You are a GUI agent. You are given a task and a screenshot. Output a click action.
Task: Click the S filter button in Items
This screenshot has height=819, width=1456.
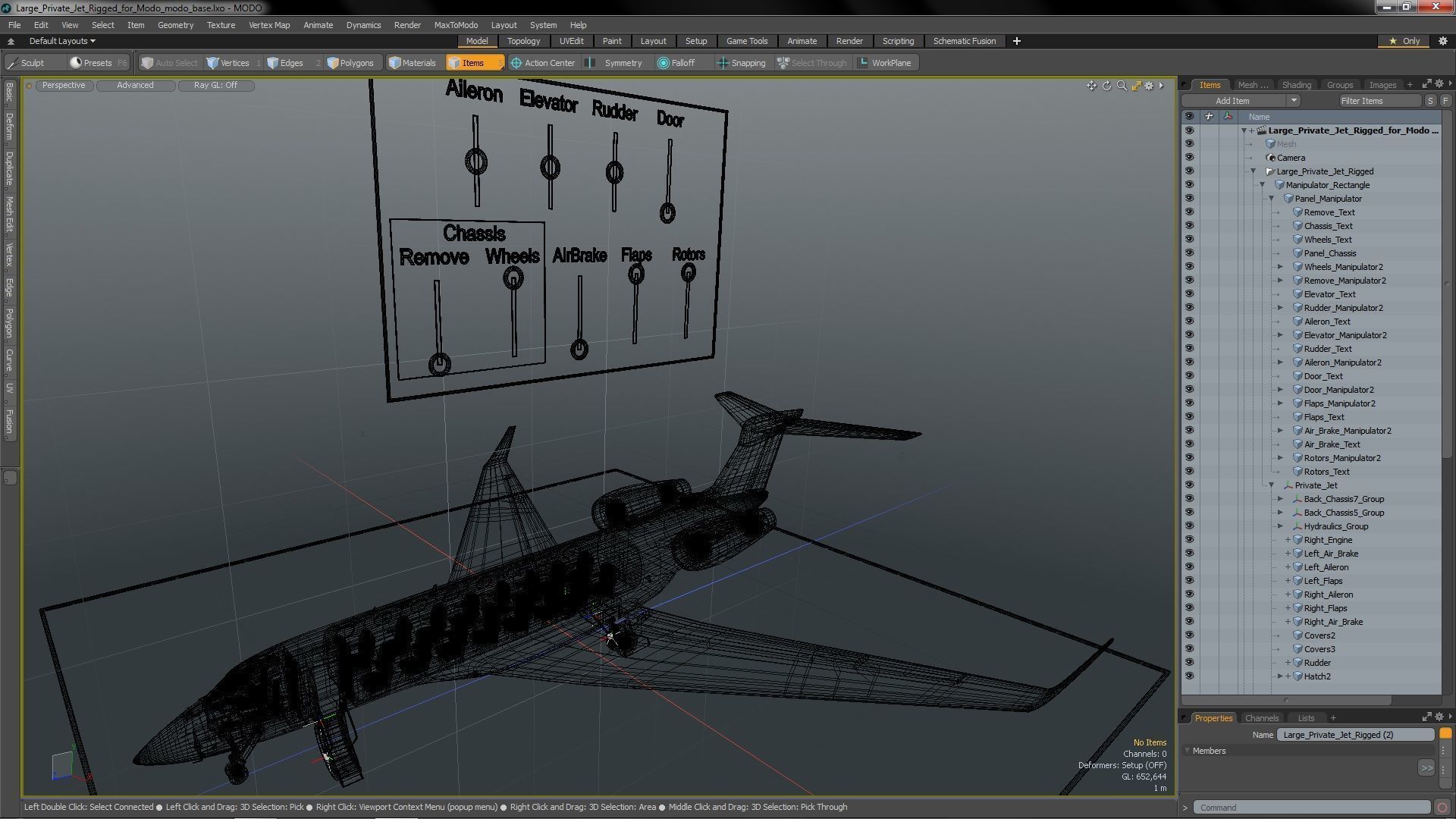[1430, 101]
